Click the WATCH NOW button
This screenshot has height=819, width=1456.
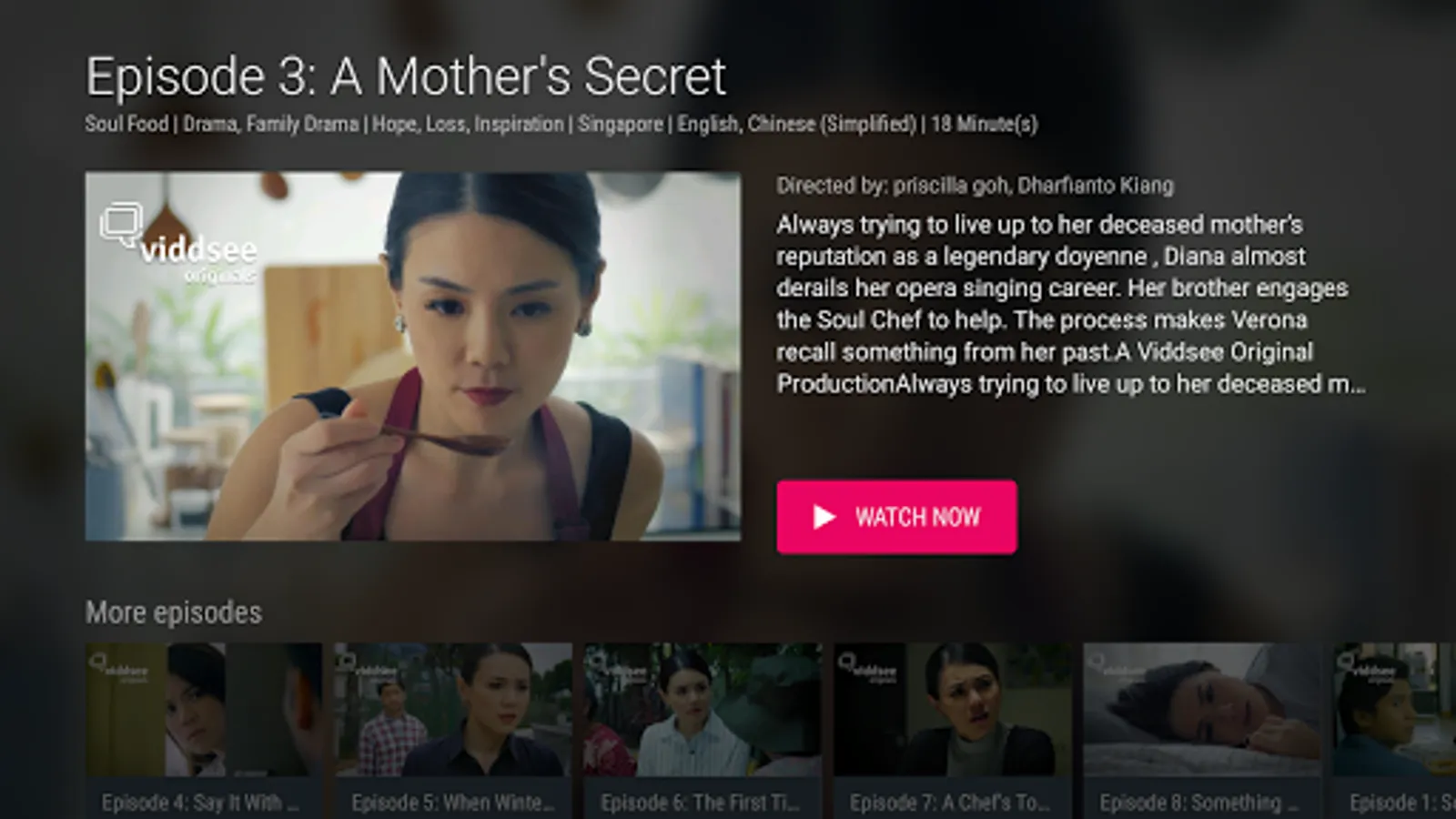[x=896, y=517]
